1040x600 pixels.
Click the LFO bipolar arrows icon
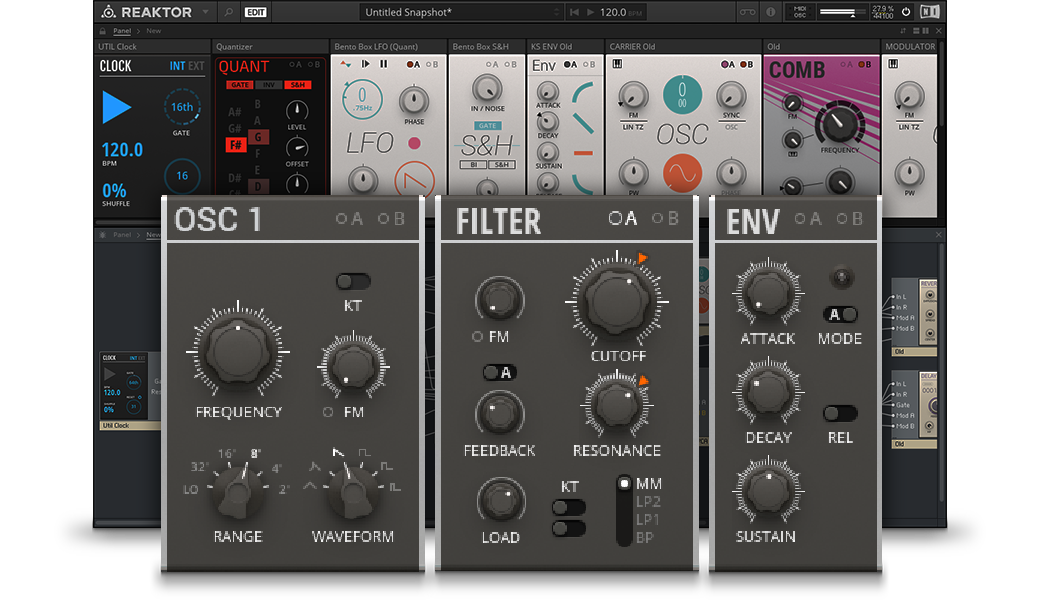point(345,64)
